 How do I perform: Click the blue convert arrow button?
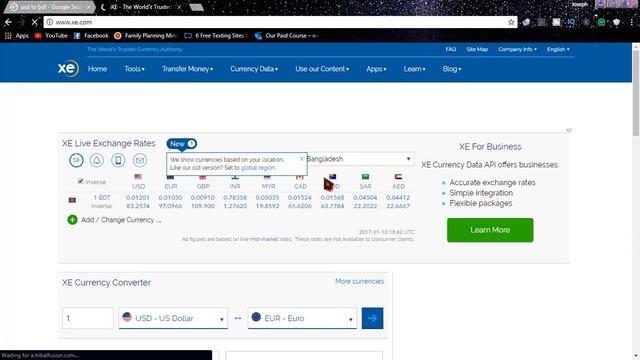coord(372,318)
